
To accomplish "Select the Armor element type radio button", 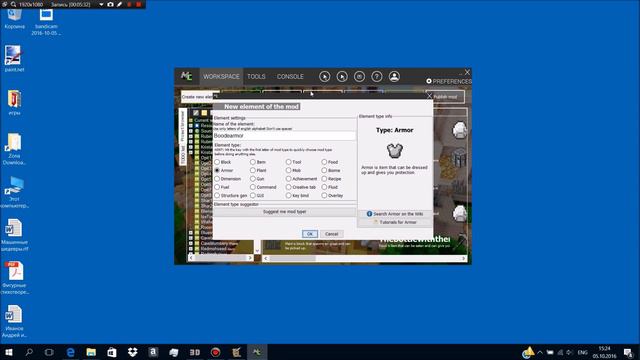I will (x=217, y=170).
